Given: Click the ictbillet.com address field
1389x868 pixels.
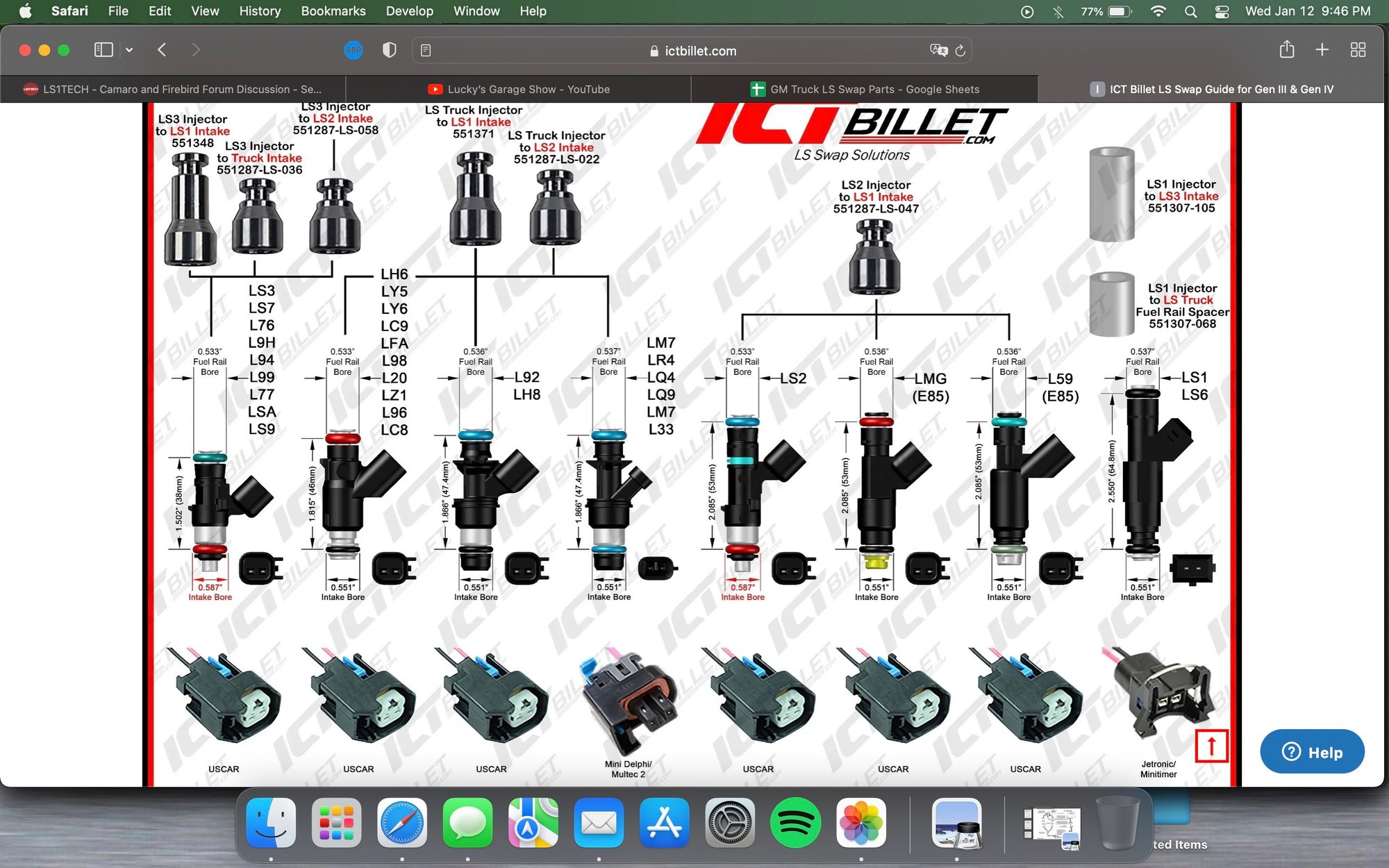Looking at the screenshot, I should pyautogui.click(x=694, y=51).
